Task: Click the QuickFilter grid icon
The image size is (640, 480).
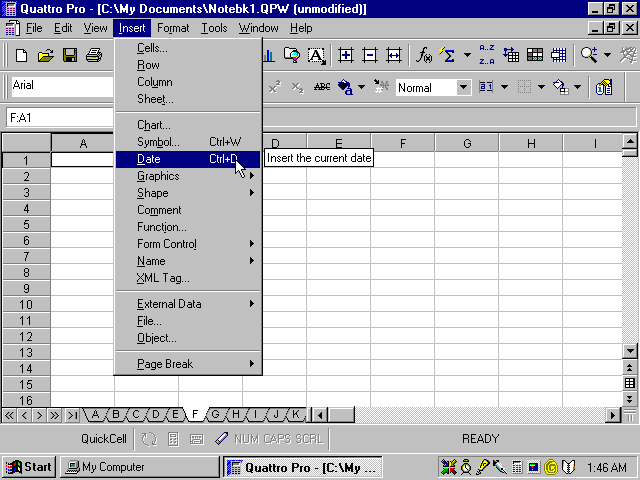Action: click(559, 55)
